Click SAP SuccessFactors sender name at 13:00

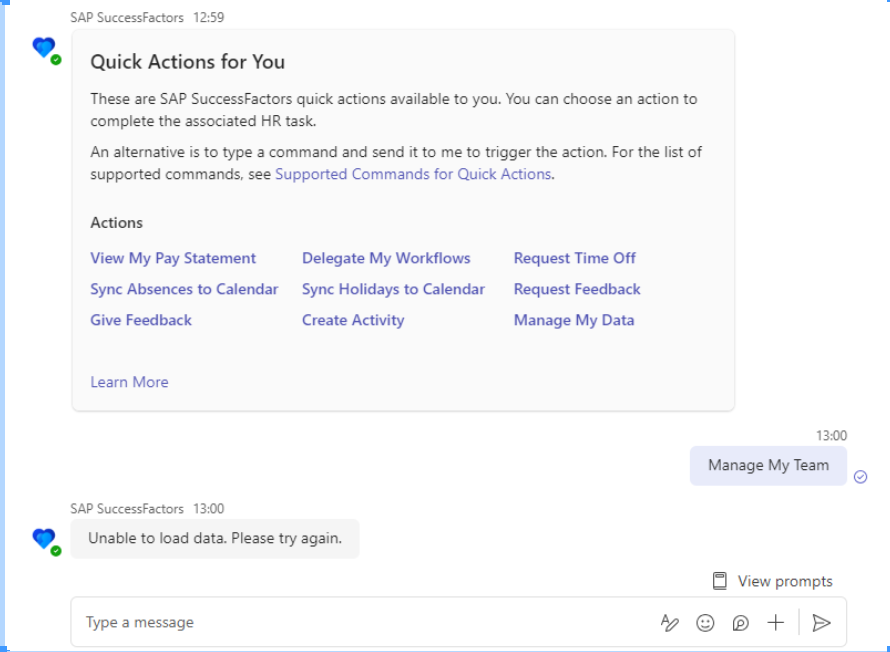click(x=127, y=509)
